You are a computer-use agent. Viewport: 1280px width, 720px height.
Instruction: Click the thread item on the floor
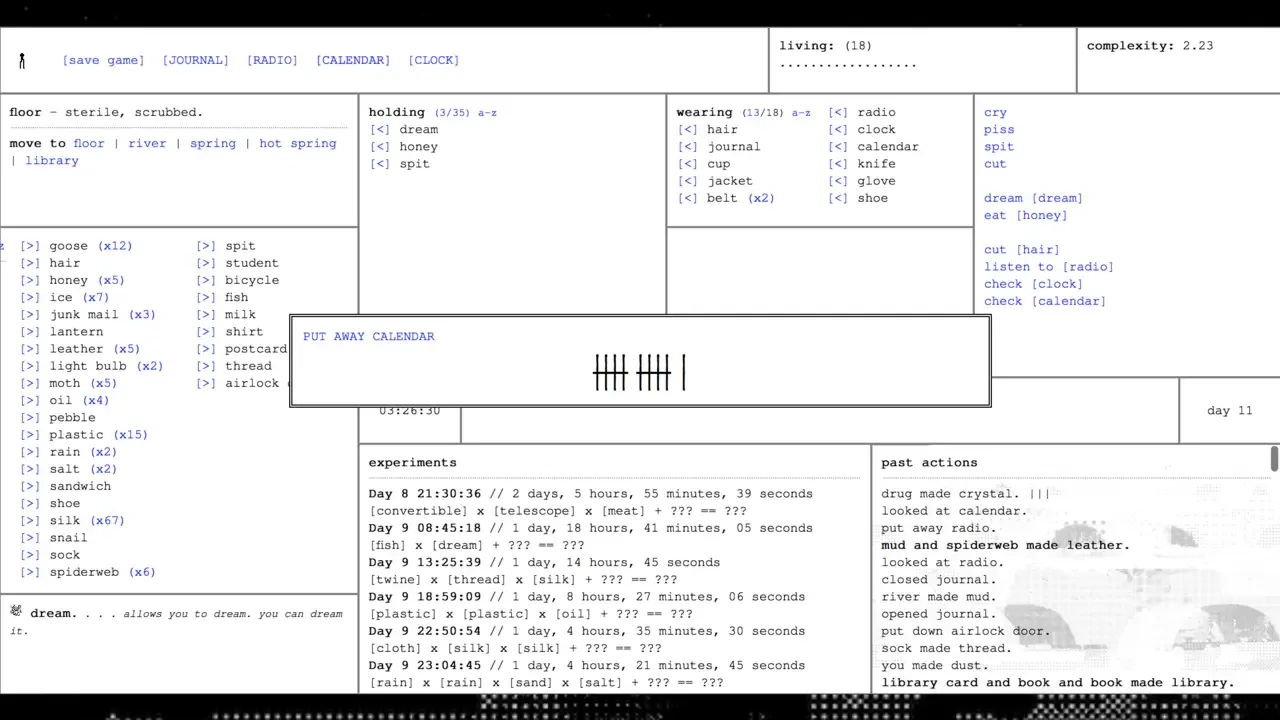[x=248, y=366]
